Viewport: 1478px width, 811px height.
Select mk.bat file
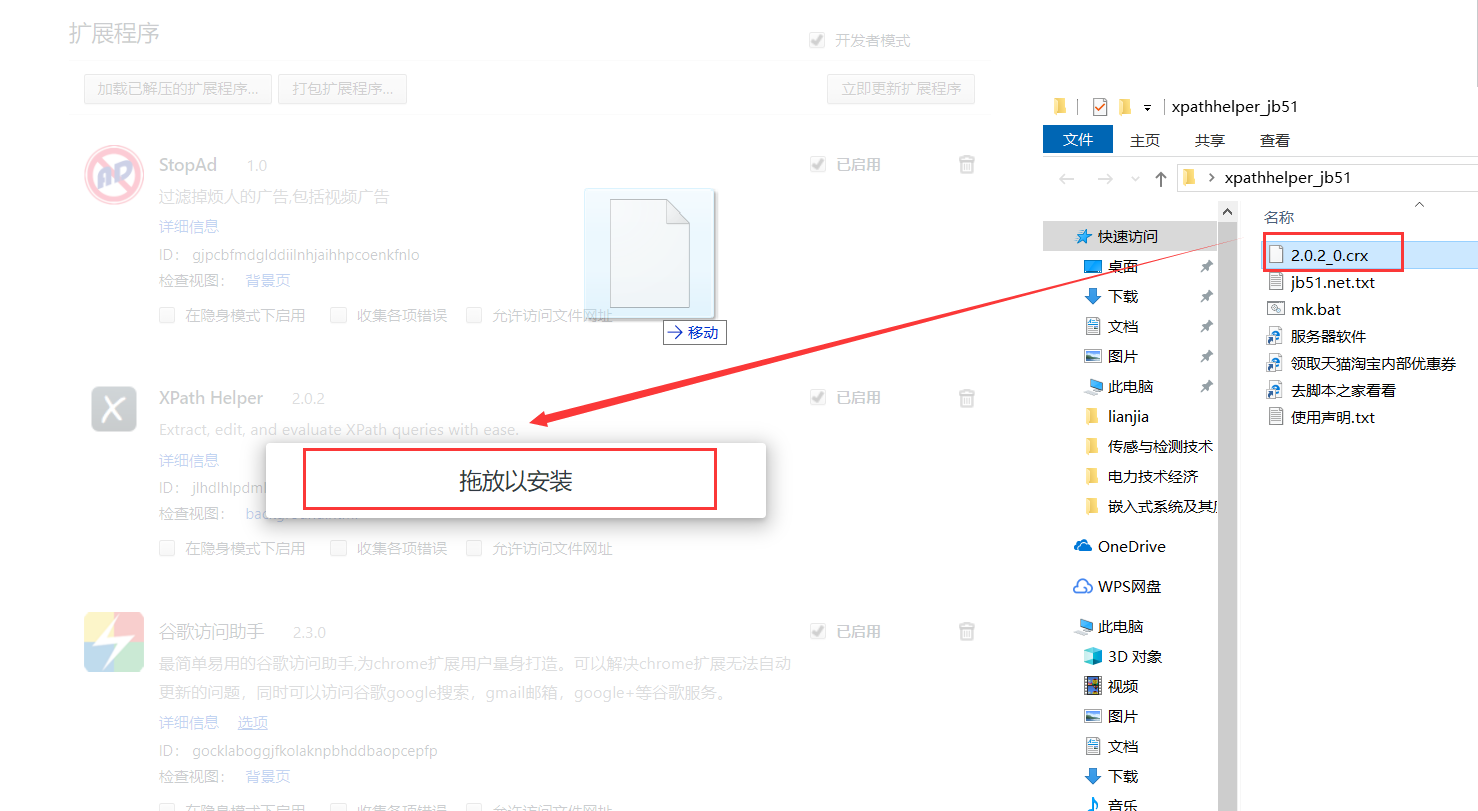click(x=1304, y=309)
